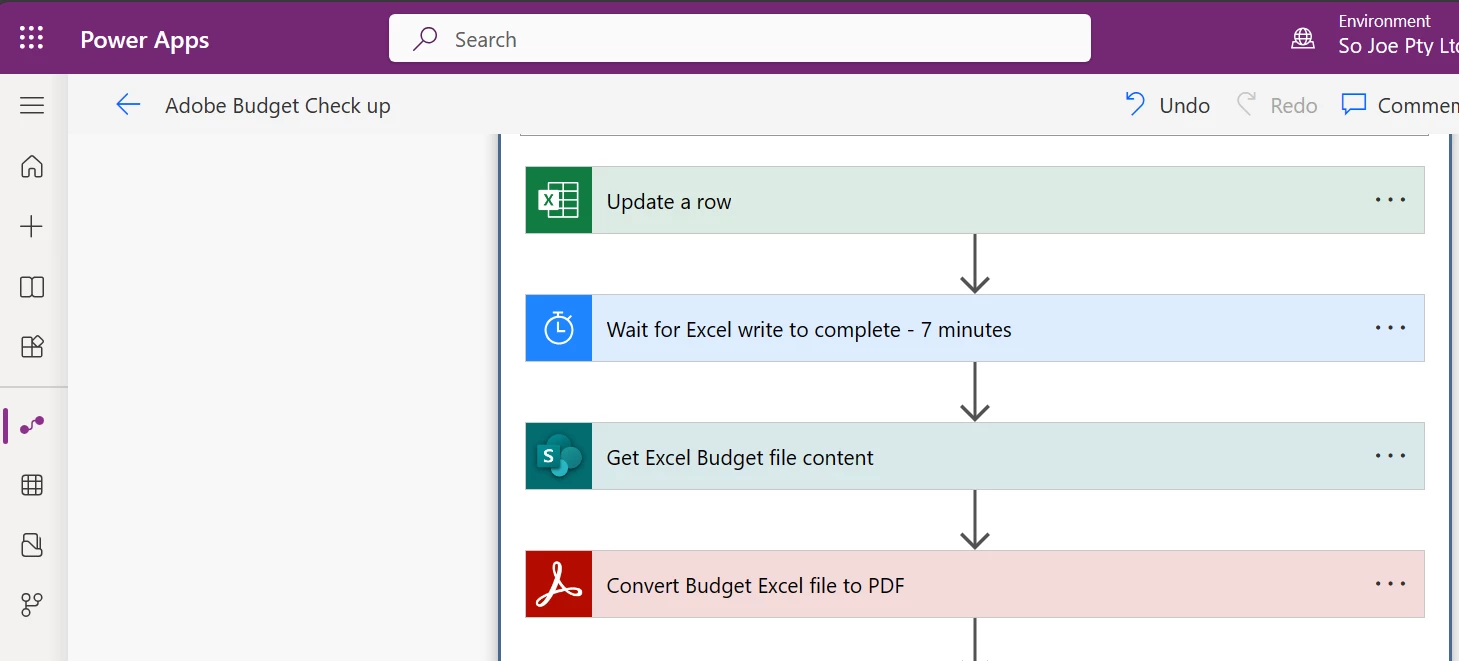Image resolution: width=1459 pixels, height=661 pixels.
Task: Click SharePoint icon on Get Excel Budget
Action: point(559,456)
